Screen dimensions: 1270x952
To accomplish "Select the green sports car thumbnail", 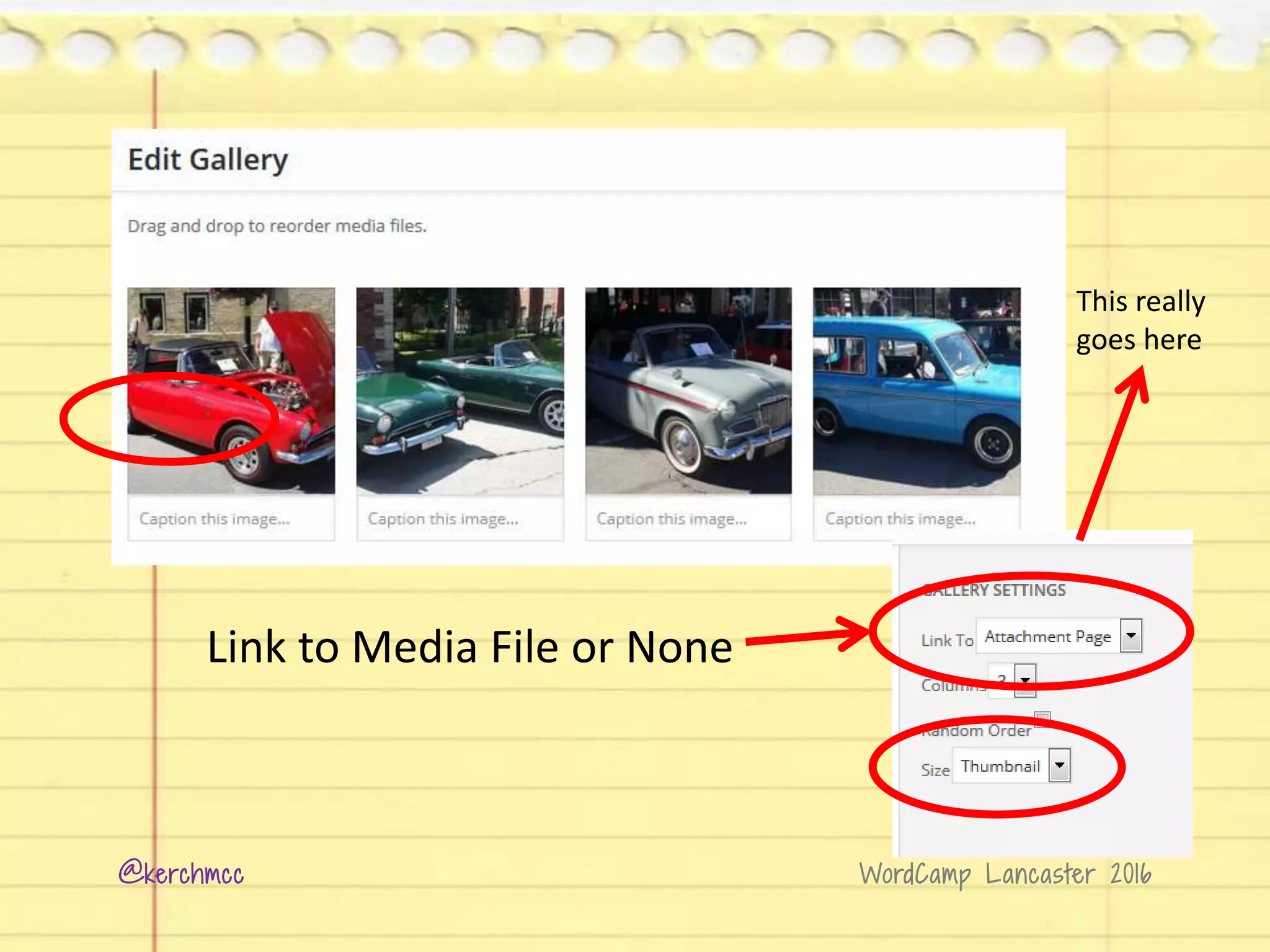I will (x=460, y=390).
